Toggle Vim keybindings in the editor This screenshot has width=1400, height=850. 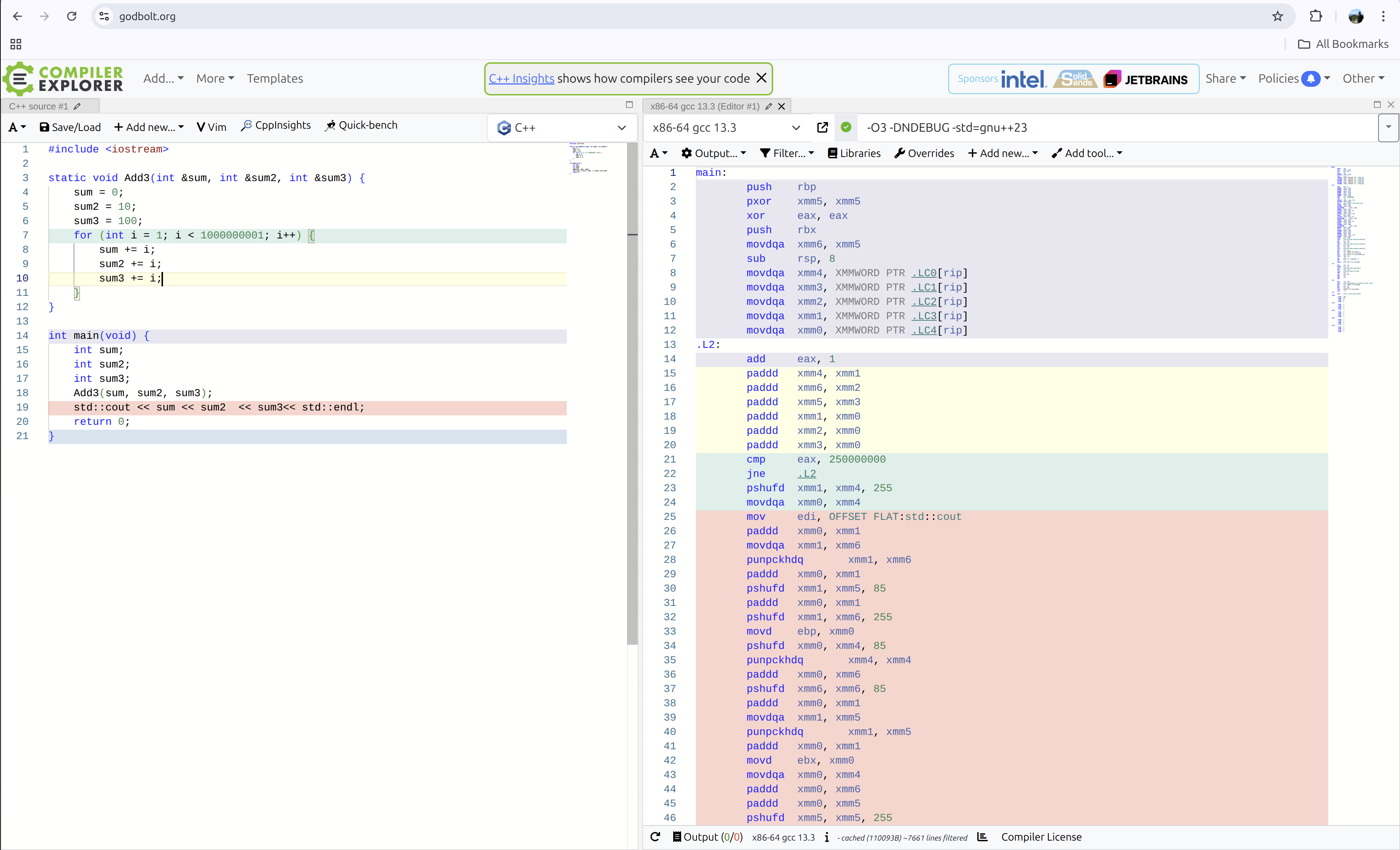coord(211,126)
